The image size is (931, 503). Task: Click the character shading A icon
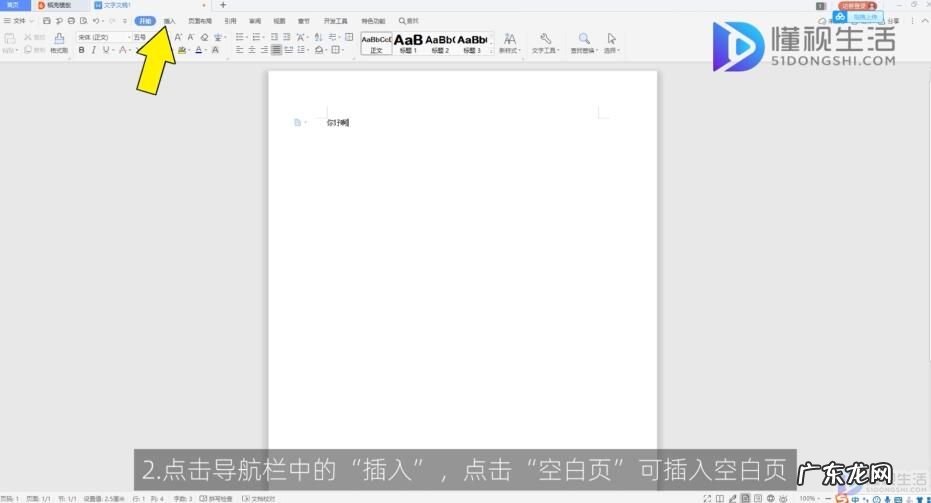tap(216, 50)
